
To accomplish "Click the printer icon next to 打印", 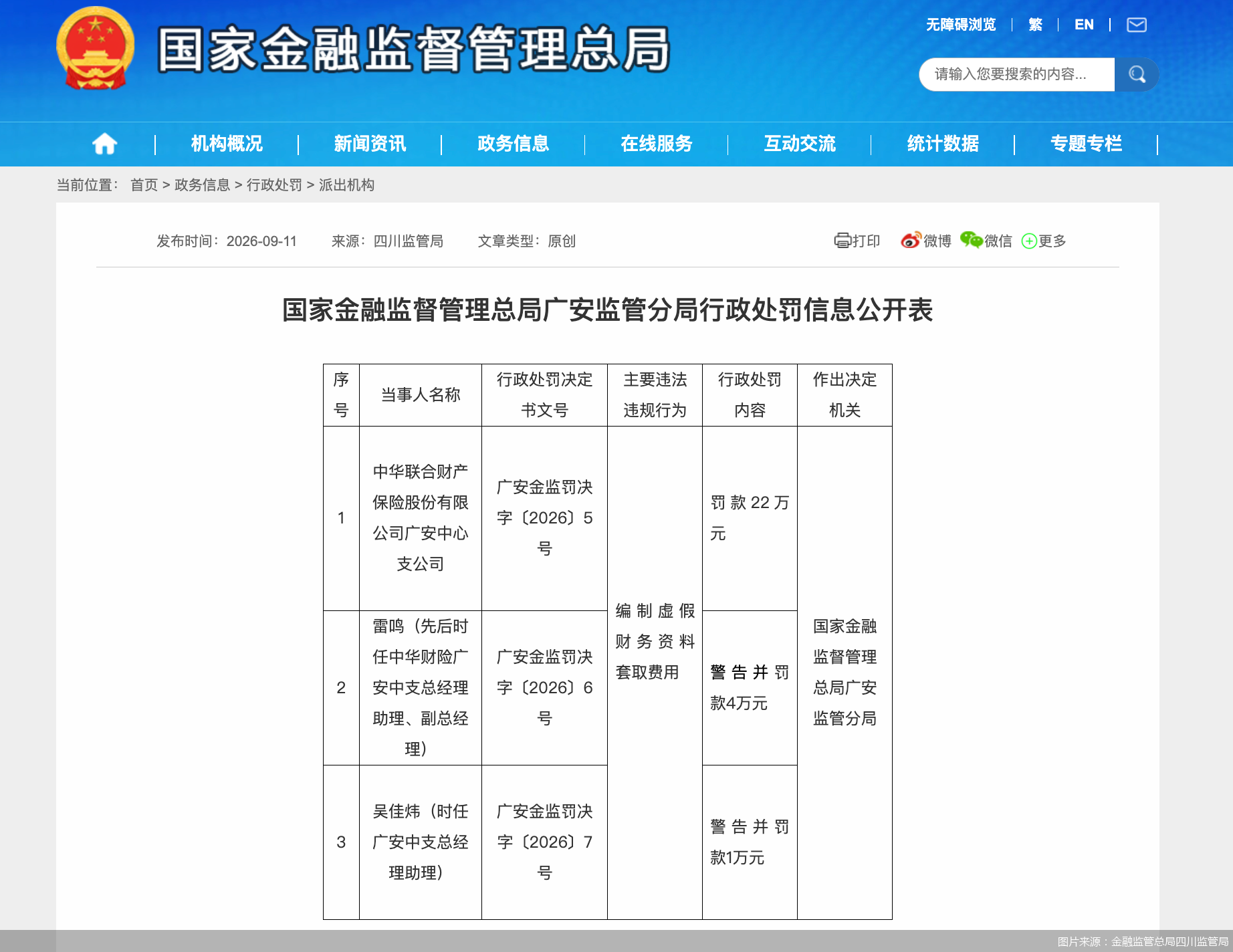I will [842, 241].
